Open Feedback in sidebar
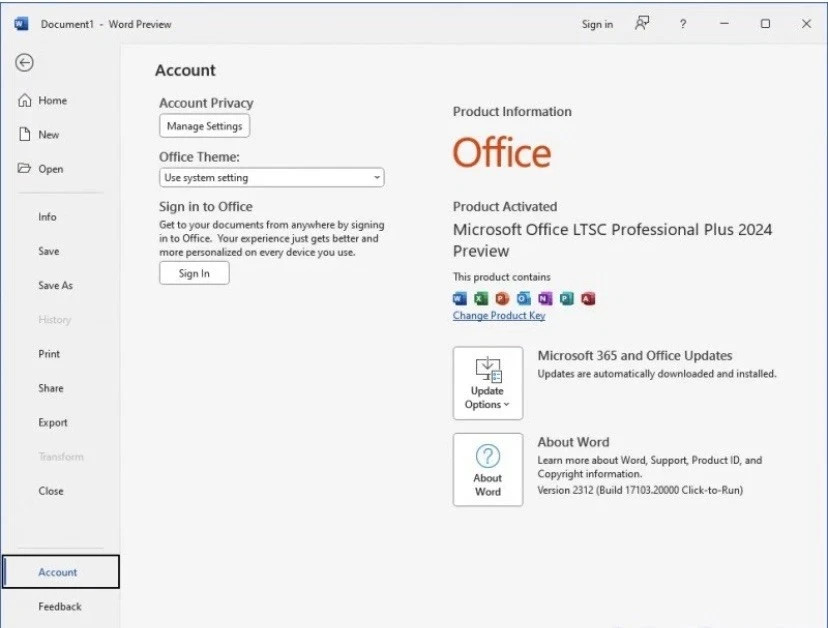828x628 pixels. tap(60, 607)
